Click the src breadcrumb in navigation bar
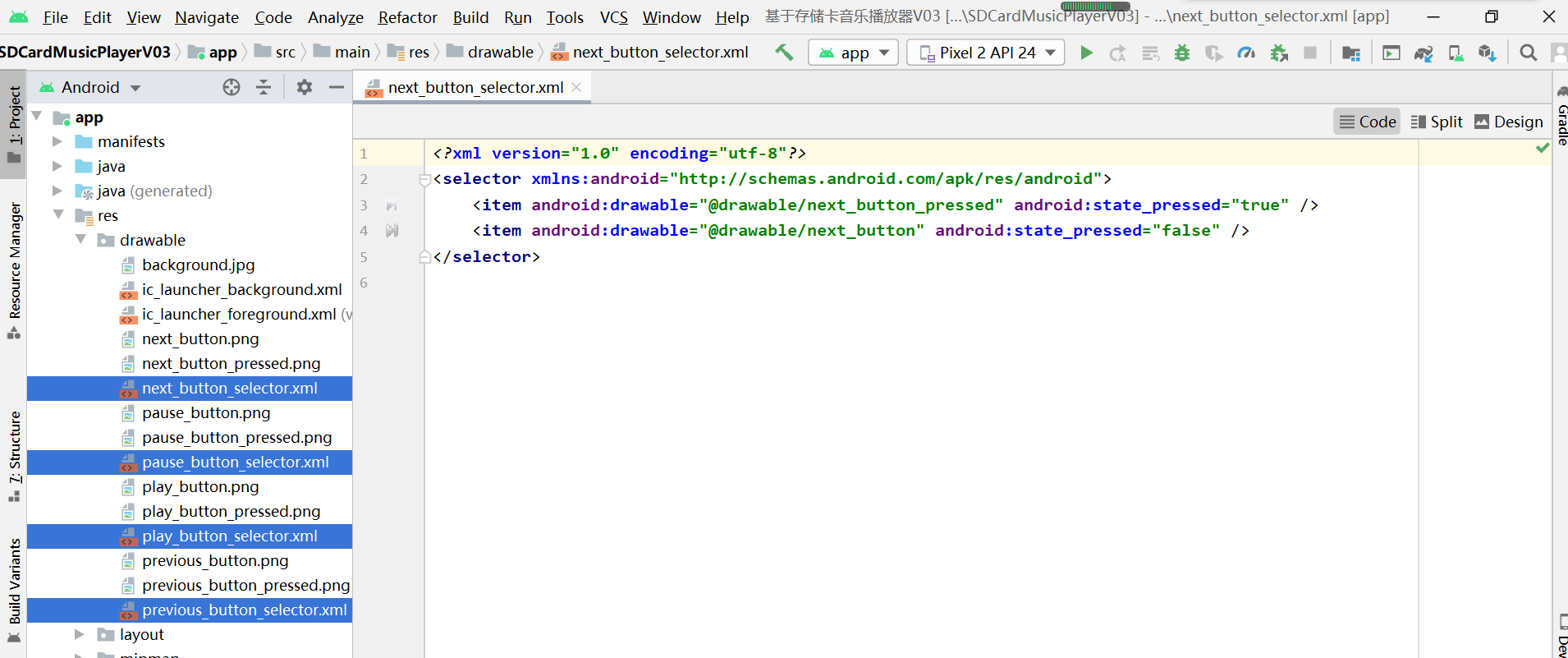 click(275, 52)
